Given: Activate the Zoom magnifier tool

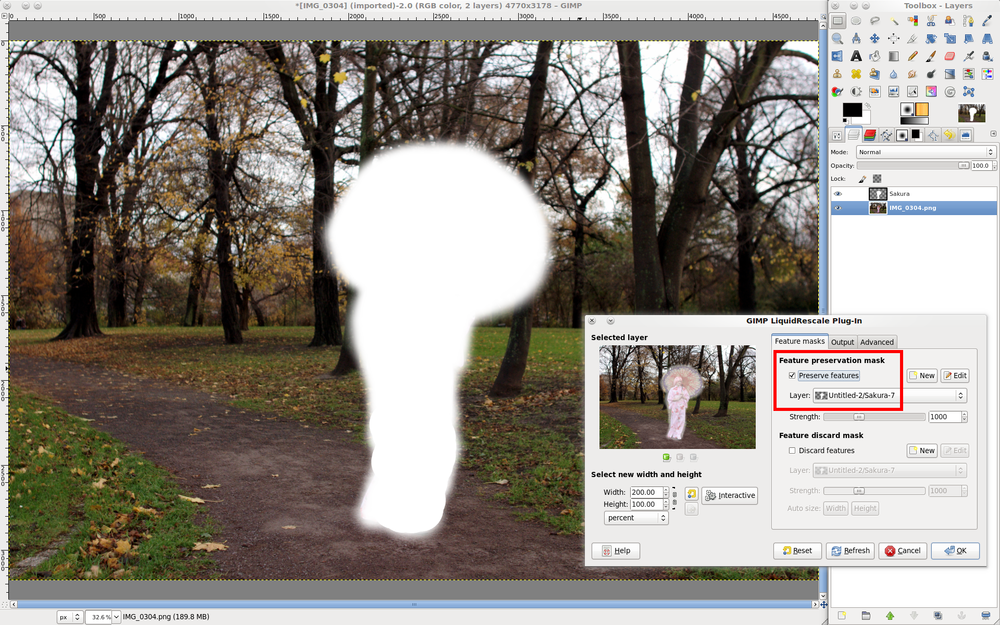Looking at the screenshot, I should click(838, 39).
